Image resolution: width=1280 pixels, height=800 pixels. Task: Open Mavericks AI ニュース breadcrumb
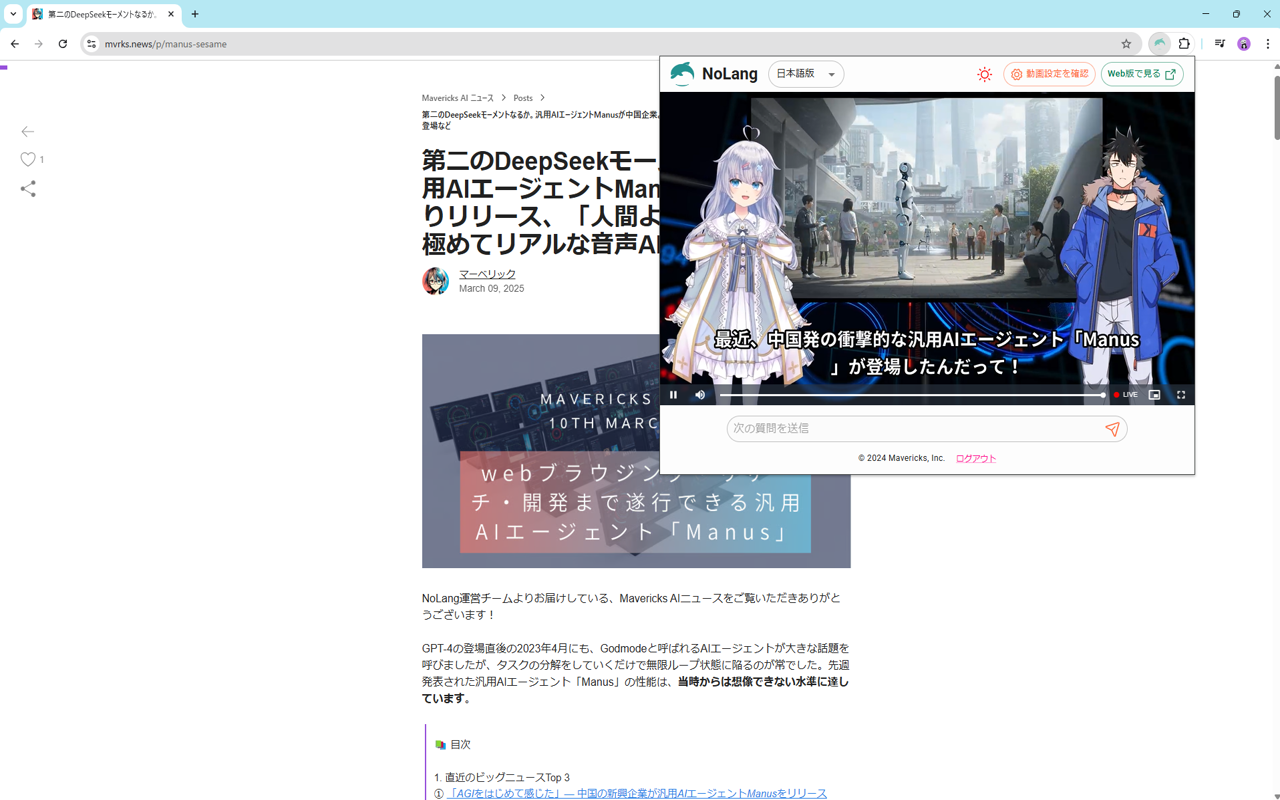tap(457, 98)
